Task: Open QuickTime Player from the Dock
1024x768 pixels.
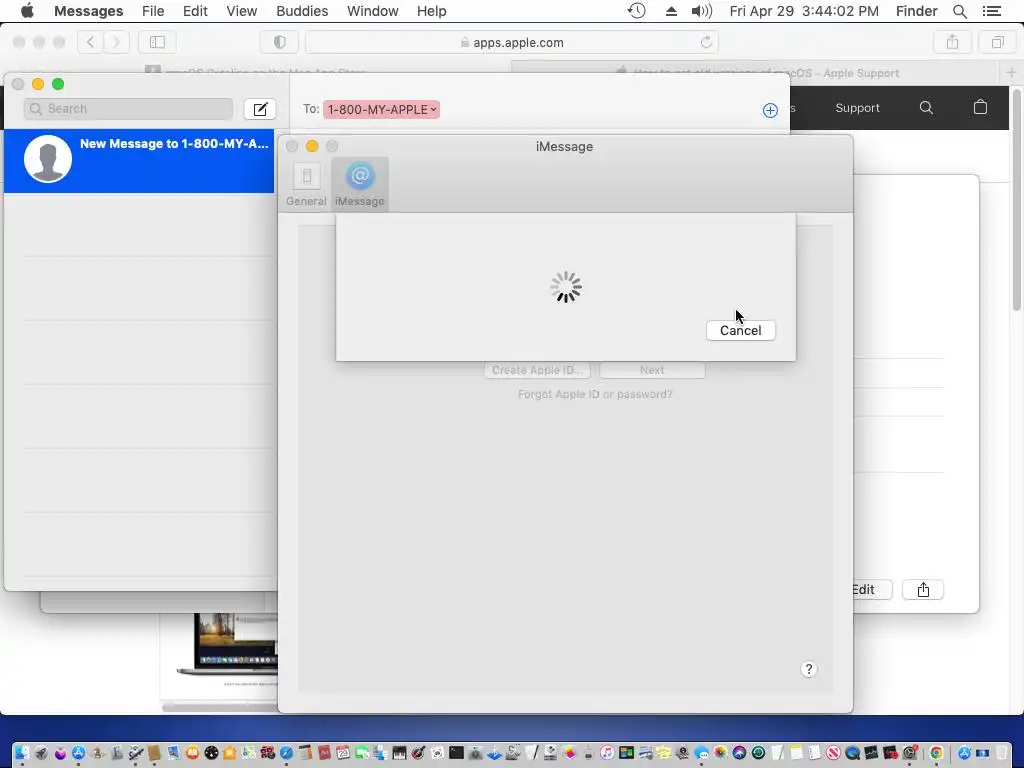Action: point(852,753)
